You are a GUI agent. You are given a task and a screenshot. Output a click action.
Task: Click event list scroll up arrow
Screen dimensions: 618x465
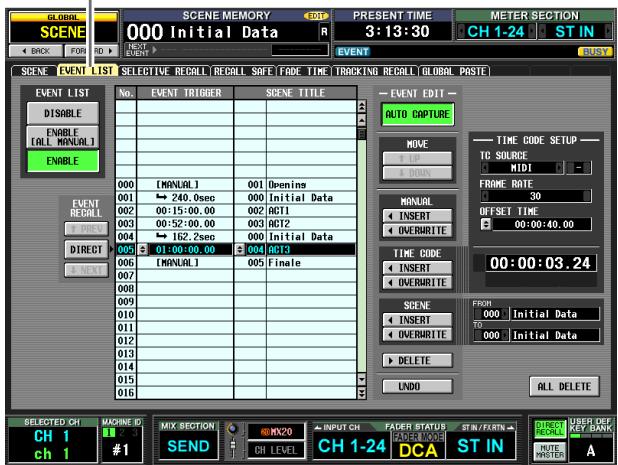[x=361, y=120]
